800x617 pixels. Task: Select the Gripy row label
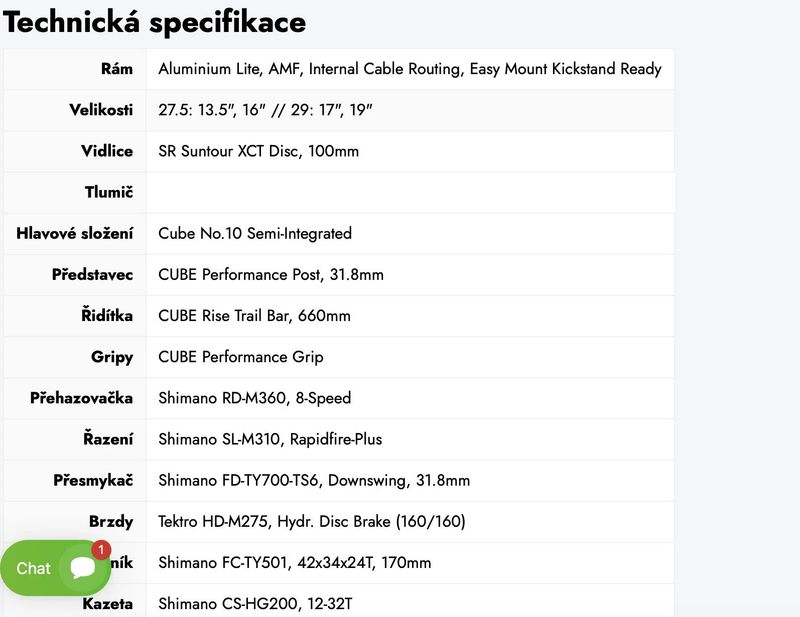click(113, 357)
